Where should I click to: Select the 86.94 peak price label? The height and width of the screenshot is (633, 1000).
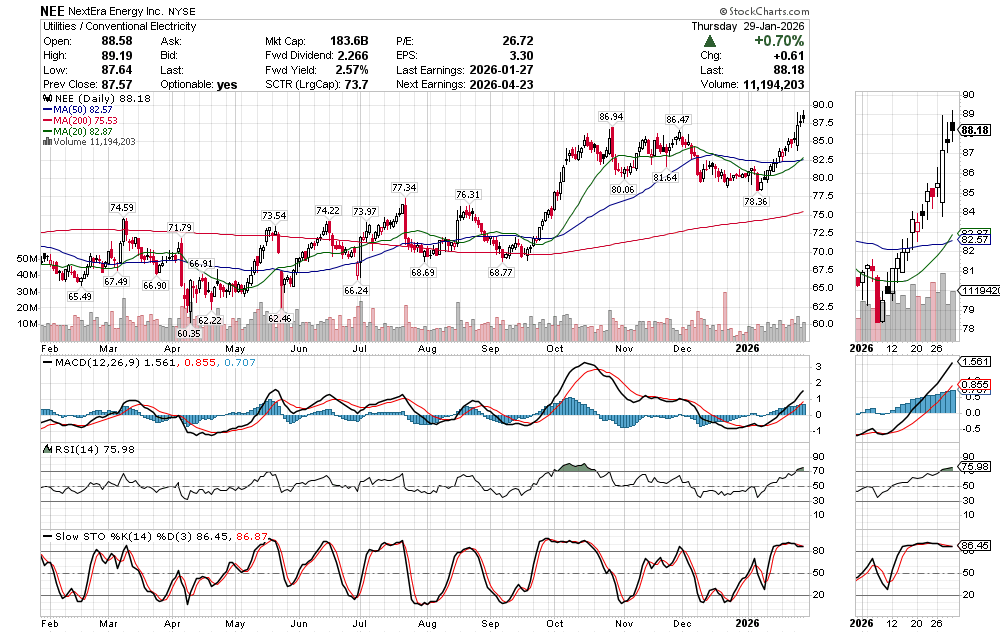tap(611, 117)
